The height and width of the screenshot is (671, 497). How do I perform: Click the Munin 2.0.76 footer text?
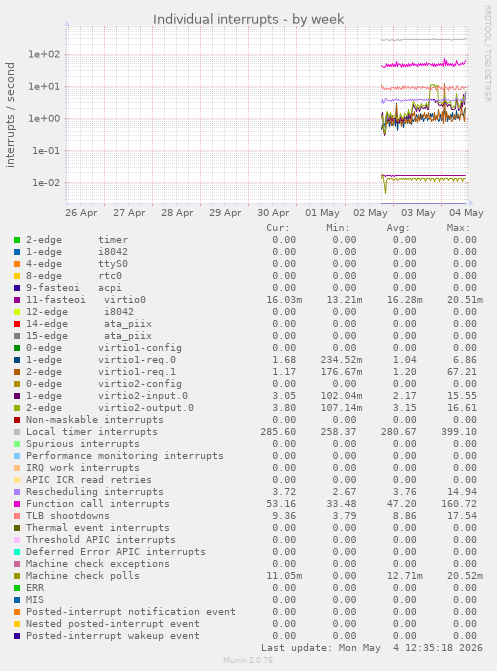click(248, 660)
